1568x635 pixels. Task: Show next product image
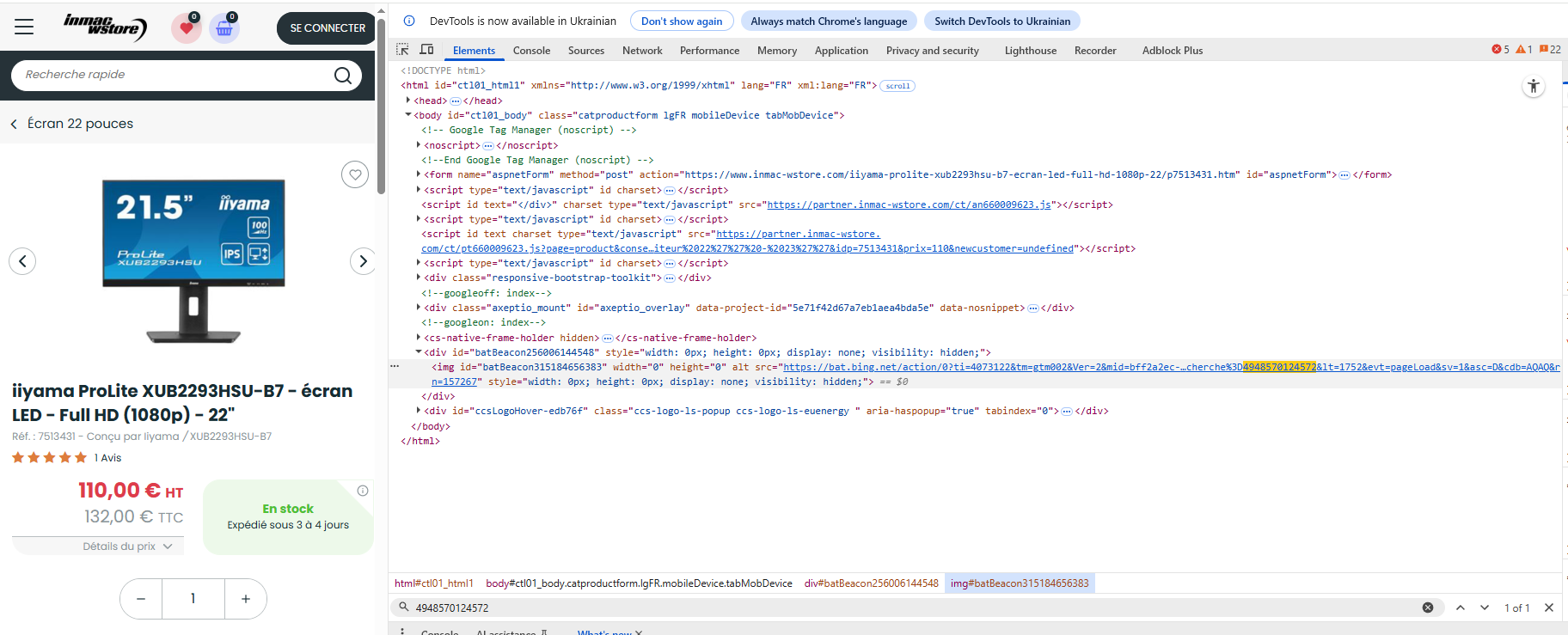[363, 260]
